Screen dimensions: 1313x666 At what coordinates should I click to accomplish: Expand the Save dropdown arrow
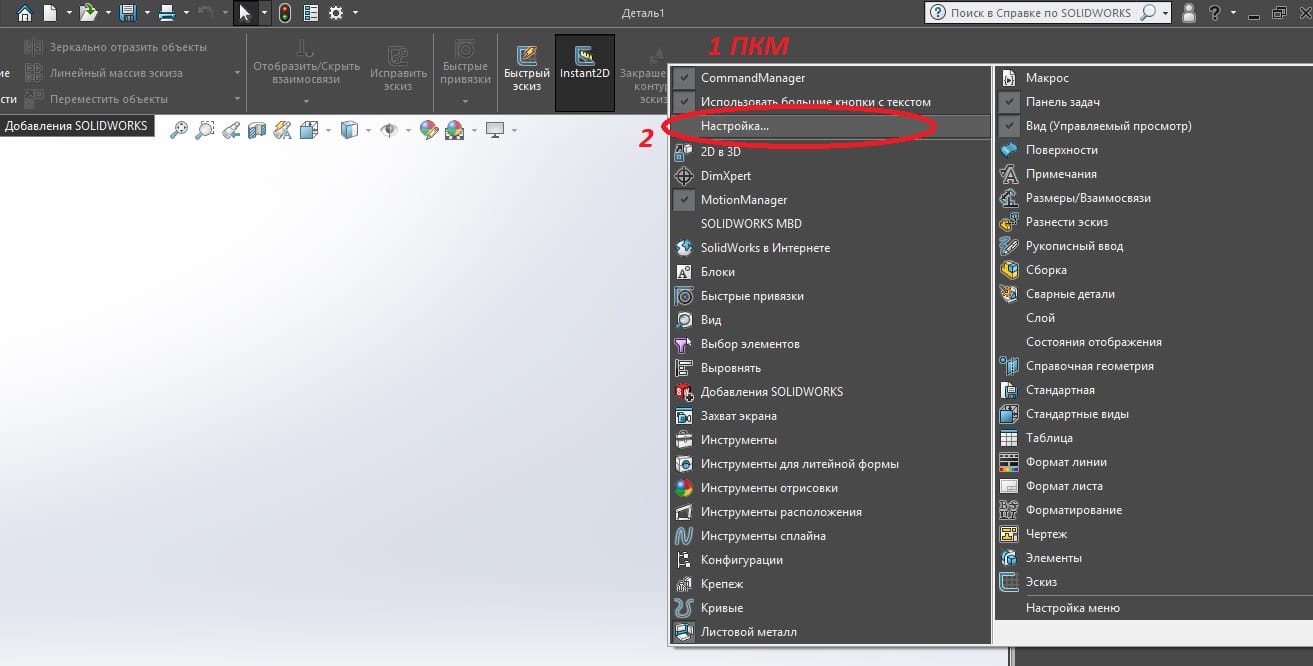tap(146, 13)
